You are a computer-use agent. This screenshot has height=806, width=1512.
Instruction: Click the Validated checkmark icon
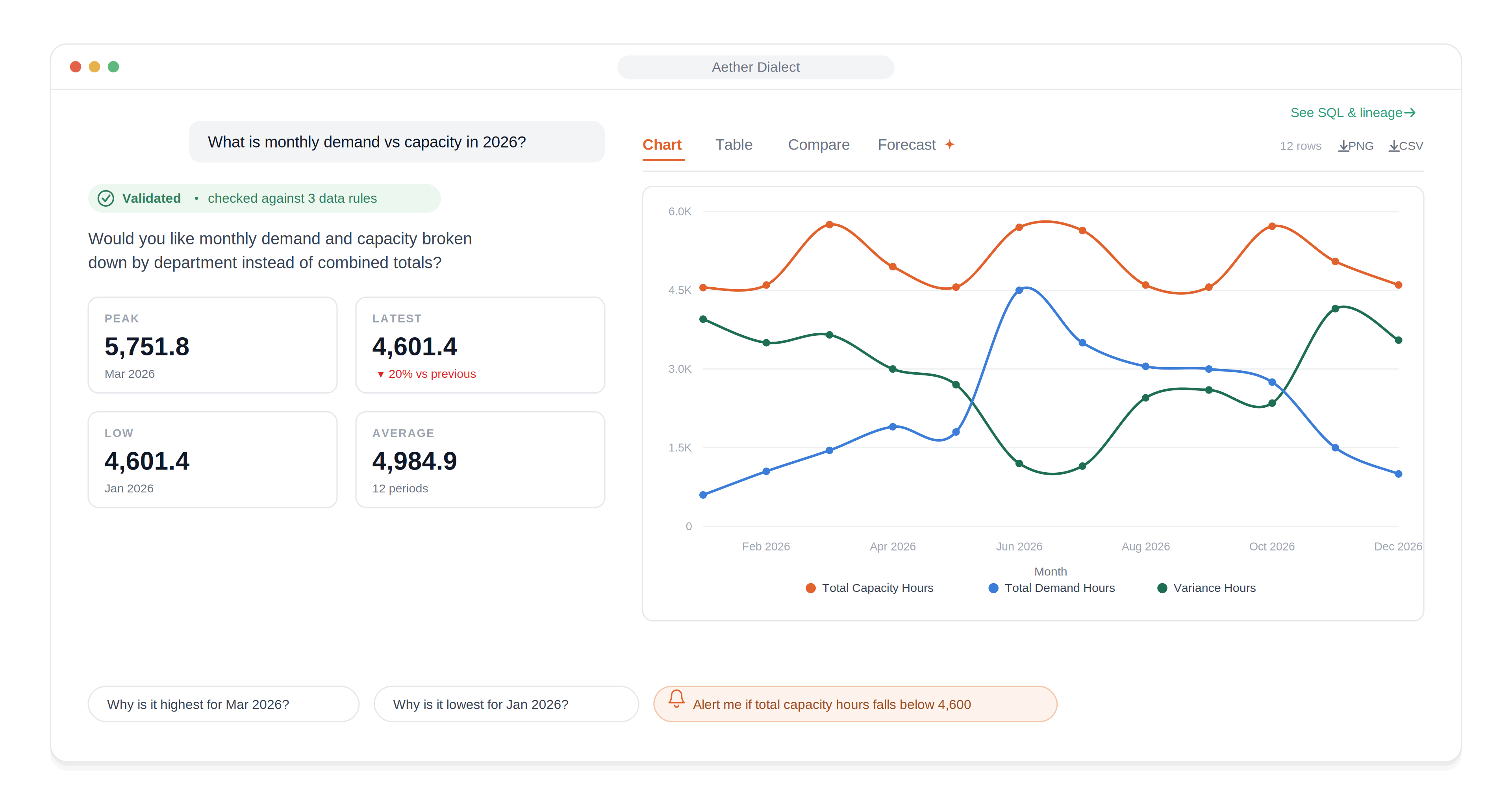click(x=106, y=198)
